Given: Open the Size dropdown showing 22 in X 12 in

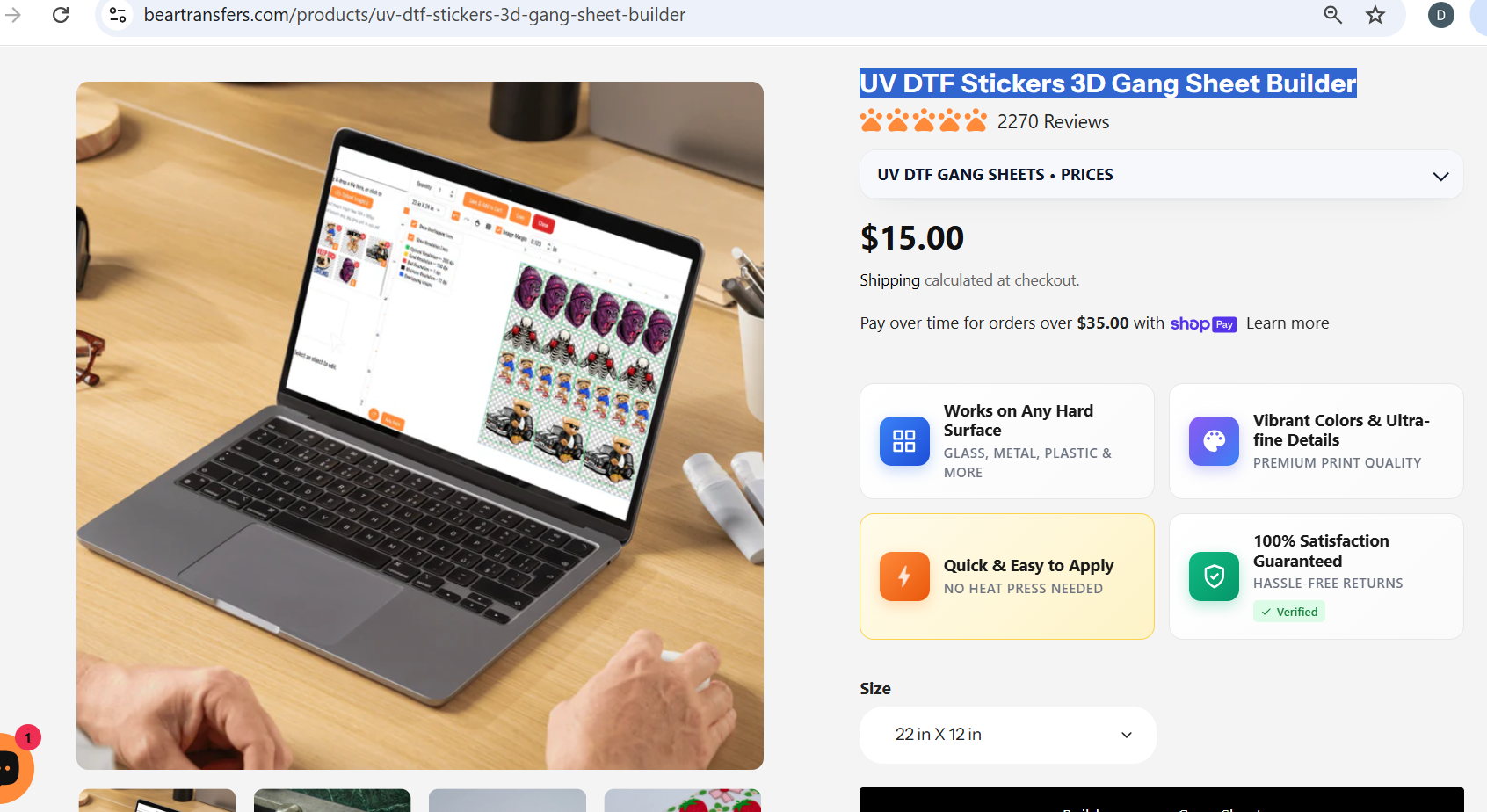Looking at the screenshot, I should [1008, 735].
